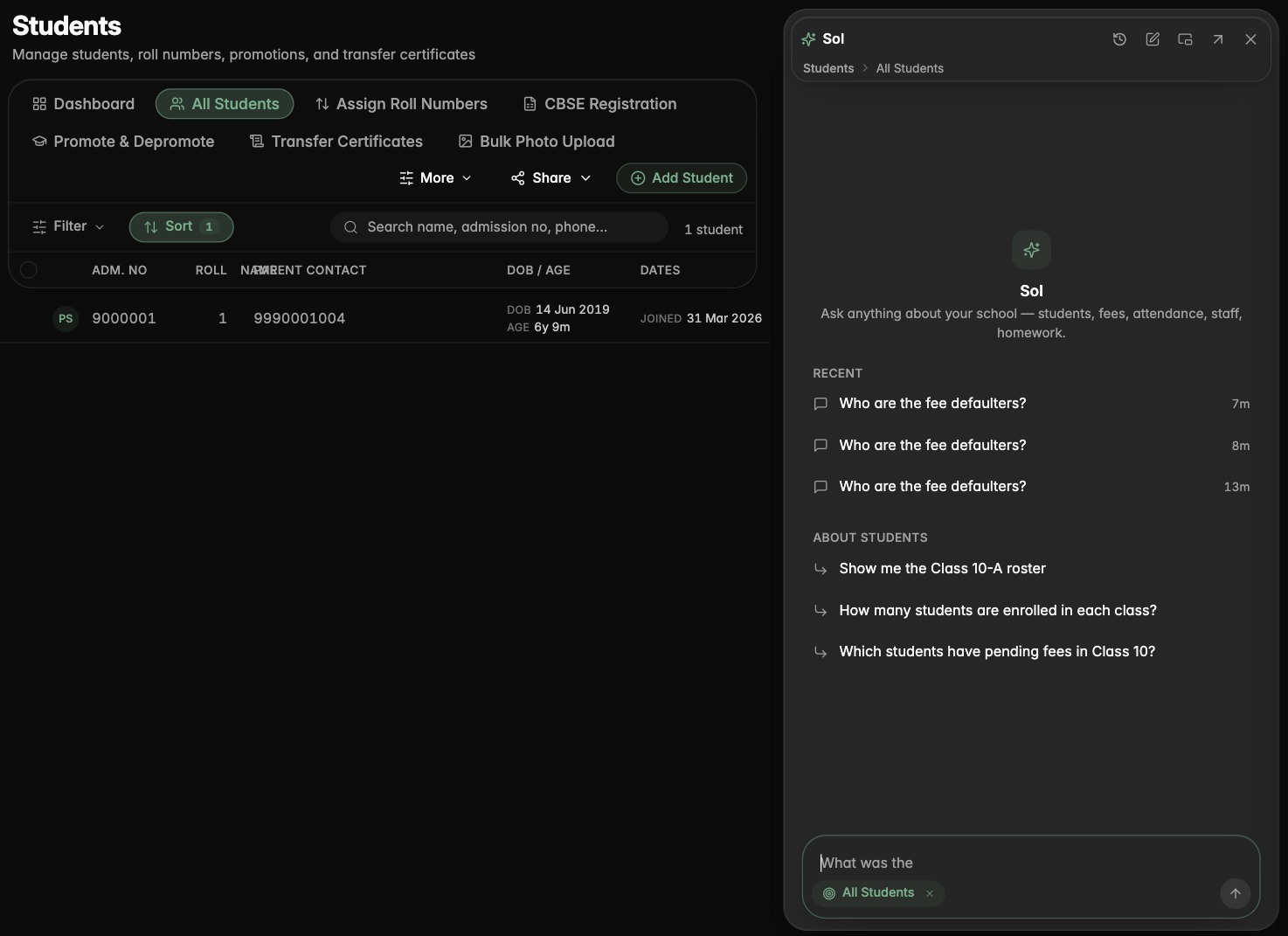
Task: Click admission number 9000001
Action: click(124, 319)
